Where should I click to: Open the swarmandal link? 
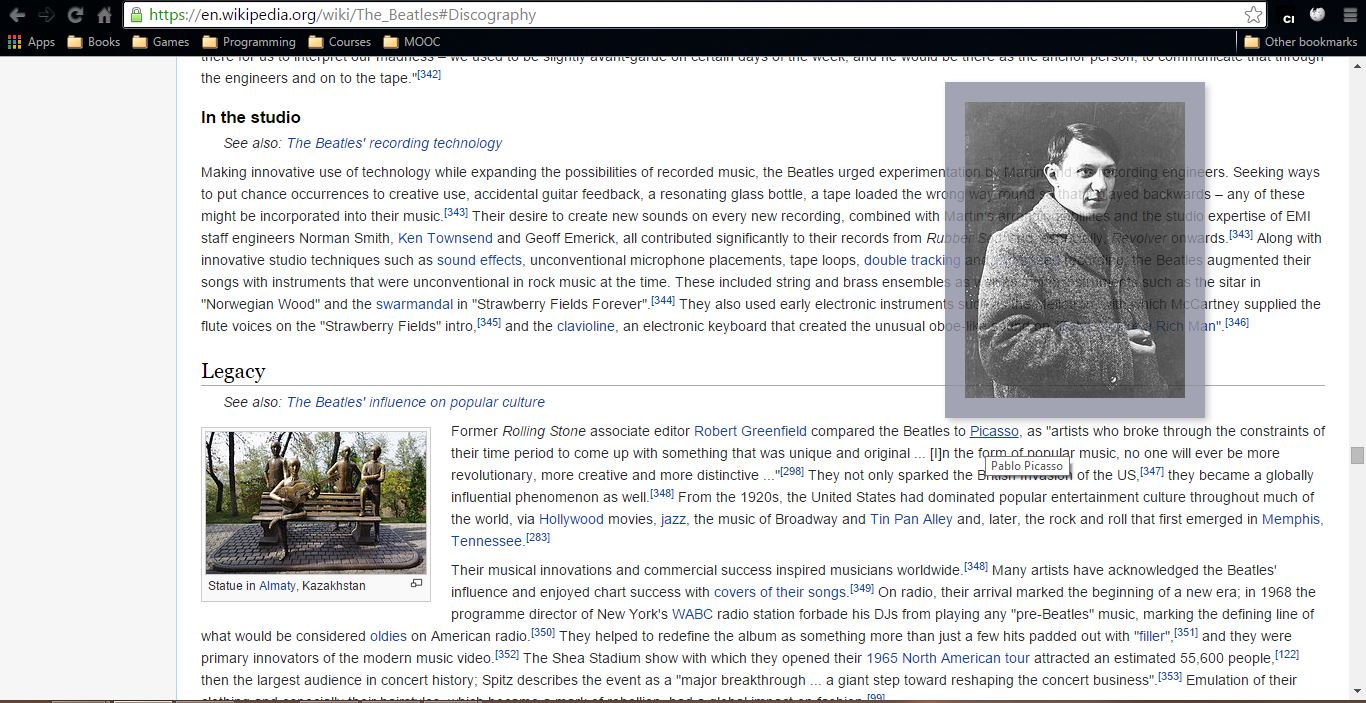(414, 304)
